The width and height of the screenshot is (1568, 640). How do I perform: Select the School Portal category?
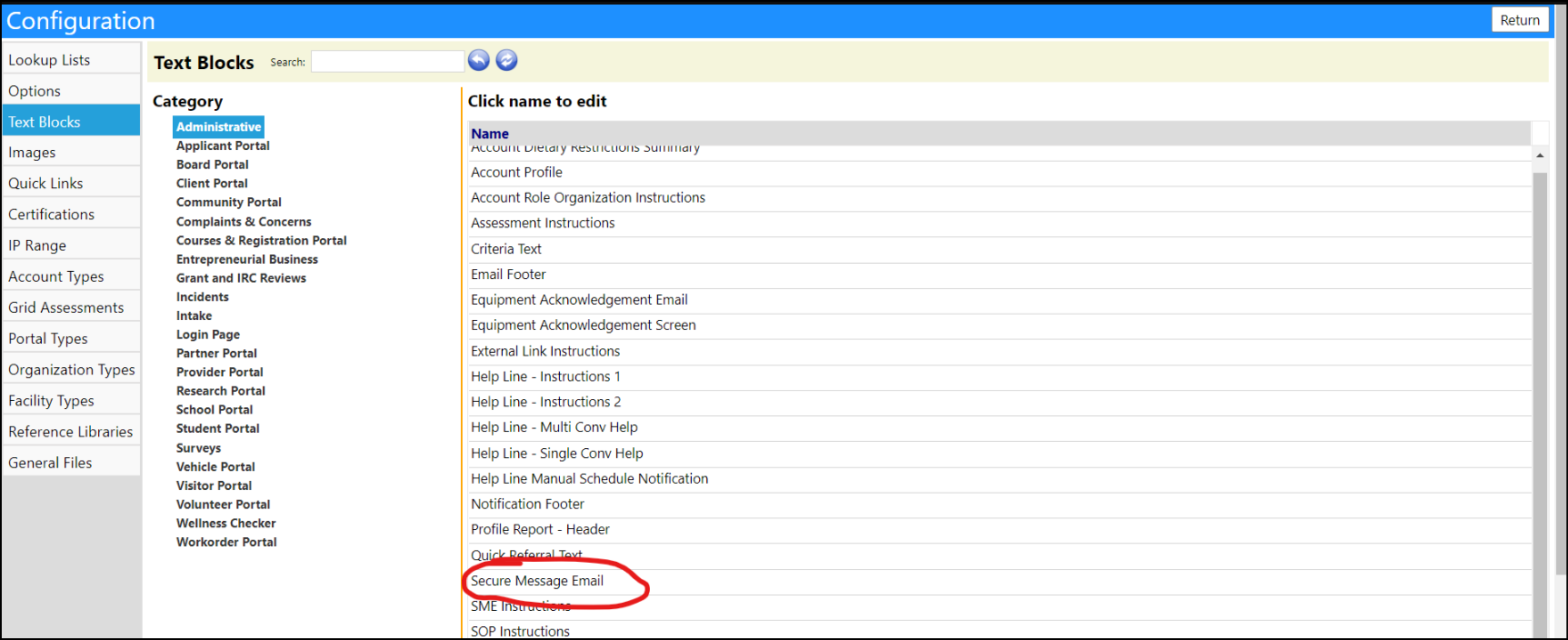tap(215, 410)
